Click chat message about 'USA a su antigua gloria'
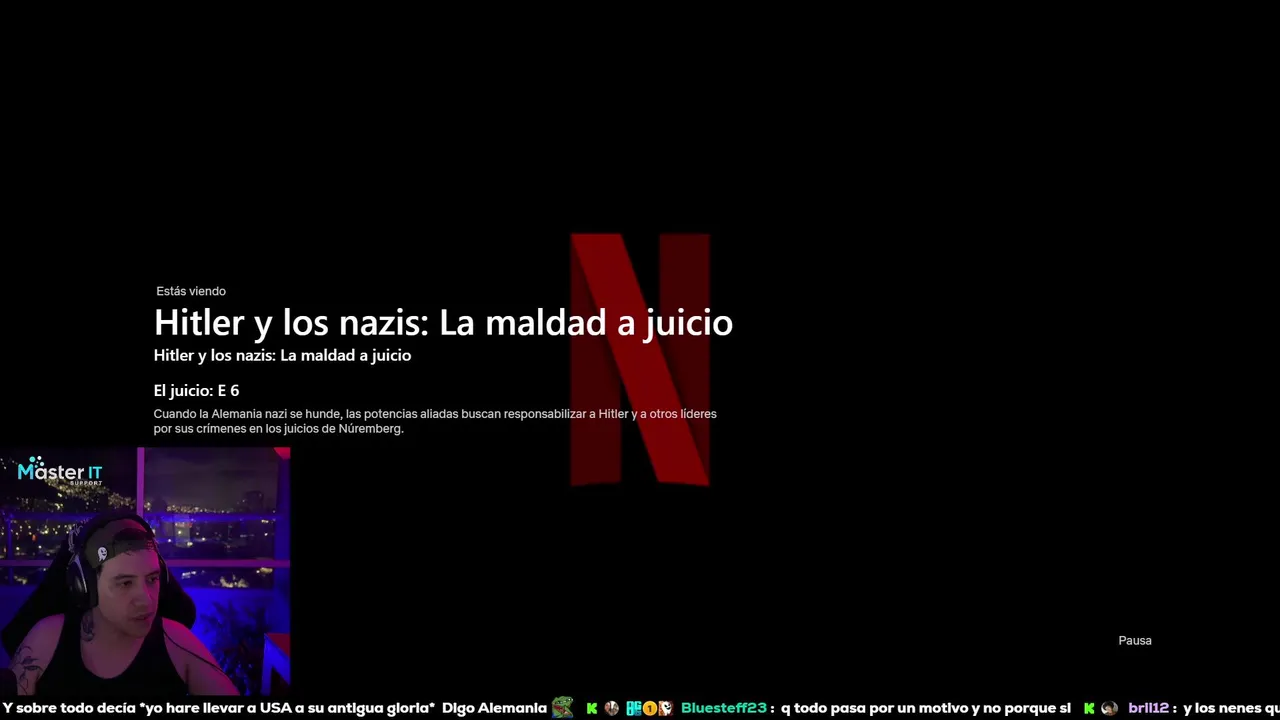 [x=218, y=708]
